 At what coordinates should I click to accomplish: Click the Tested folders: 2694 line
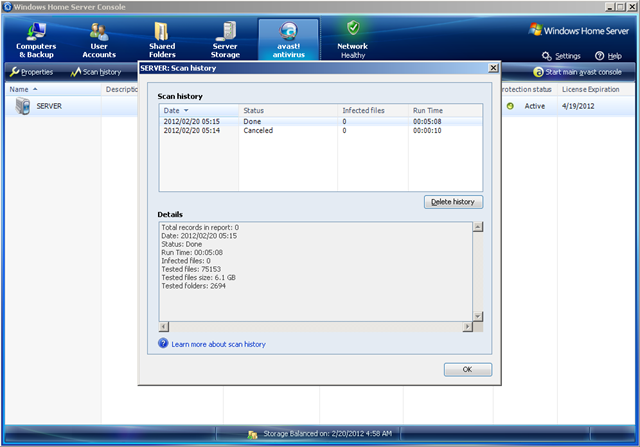point(193,286)
